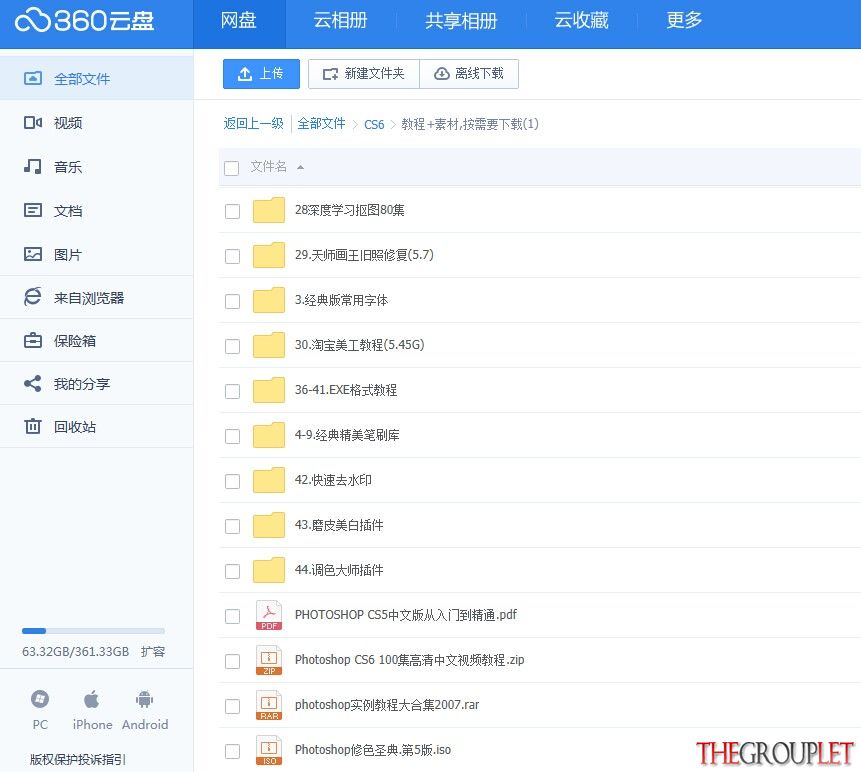
Task: Click the 新建文件夹 button
Action: 364,74
